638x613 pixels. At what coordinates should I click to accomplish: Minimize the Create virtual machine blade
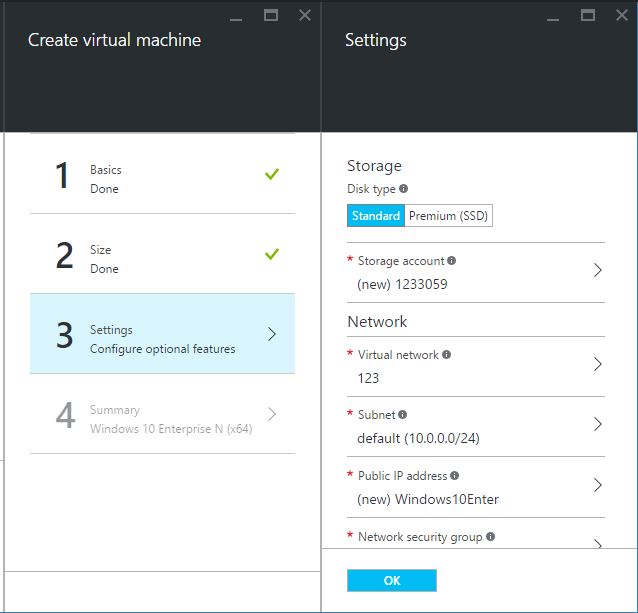click(x=235, y=17)
